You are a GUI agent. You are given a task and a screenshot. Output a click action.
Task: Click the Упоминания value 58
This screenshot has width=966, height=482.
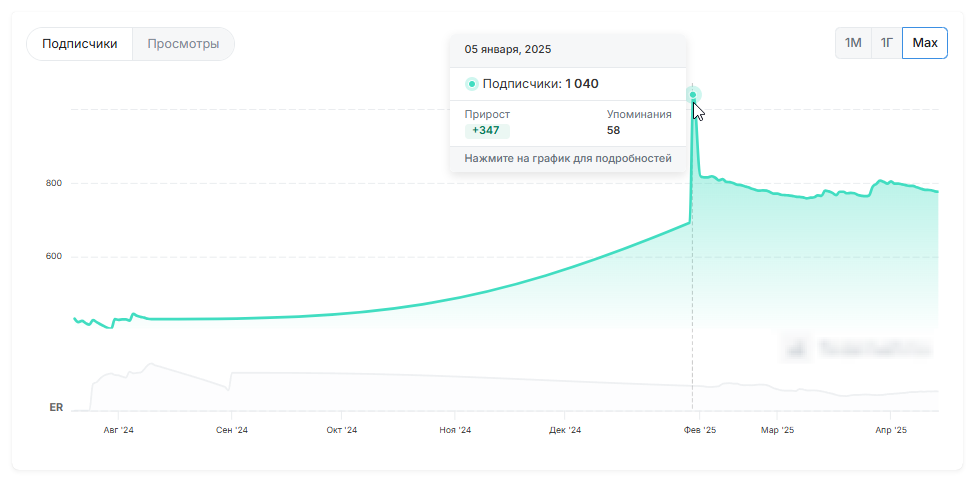click(x=613, y=131)
